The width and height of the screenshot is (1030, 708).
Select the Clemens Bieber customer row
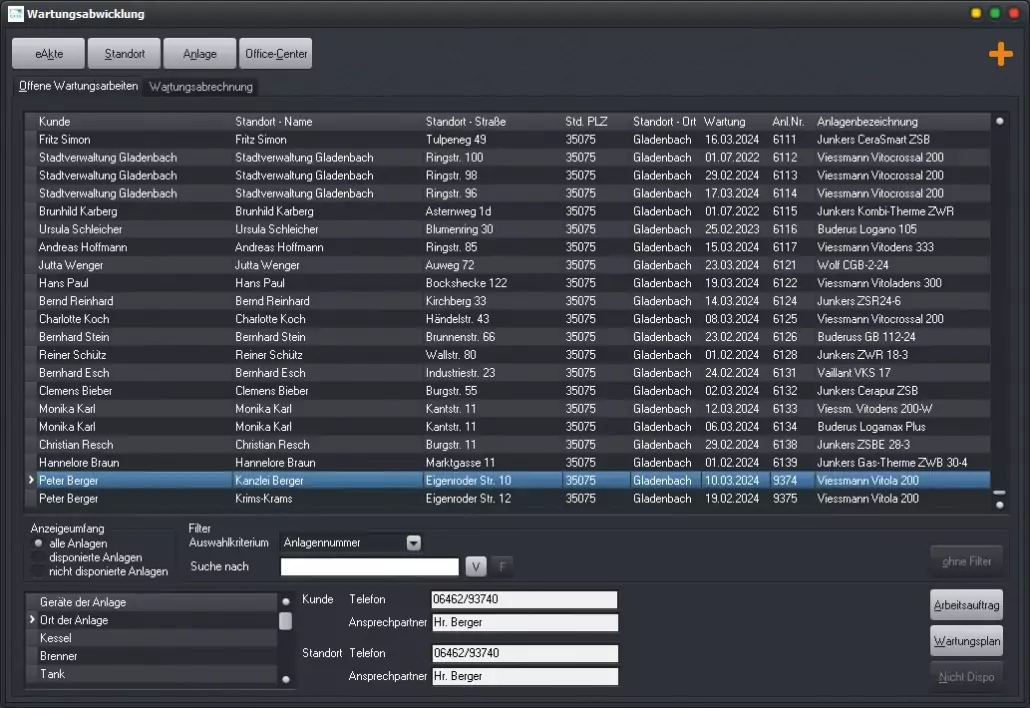507,391
